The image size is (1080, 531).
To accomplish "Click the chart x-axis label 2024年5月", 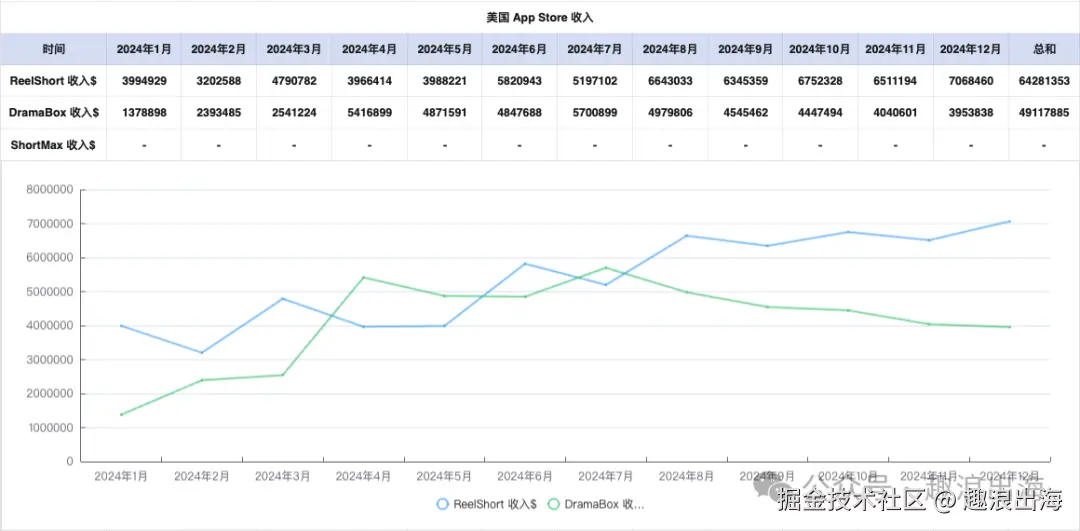I will coord(444,476).
